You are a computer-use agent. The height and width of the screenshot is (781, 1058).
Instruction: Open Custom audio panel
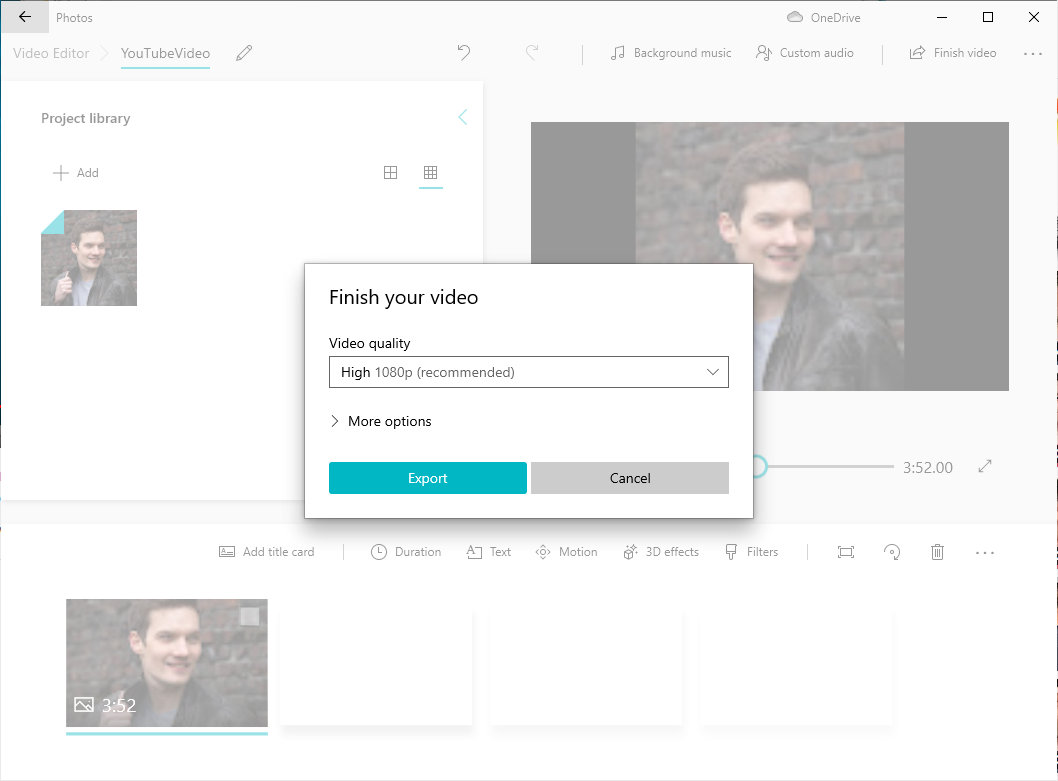(x=805, y=53)
